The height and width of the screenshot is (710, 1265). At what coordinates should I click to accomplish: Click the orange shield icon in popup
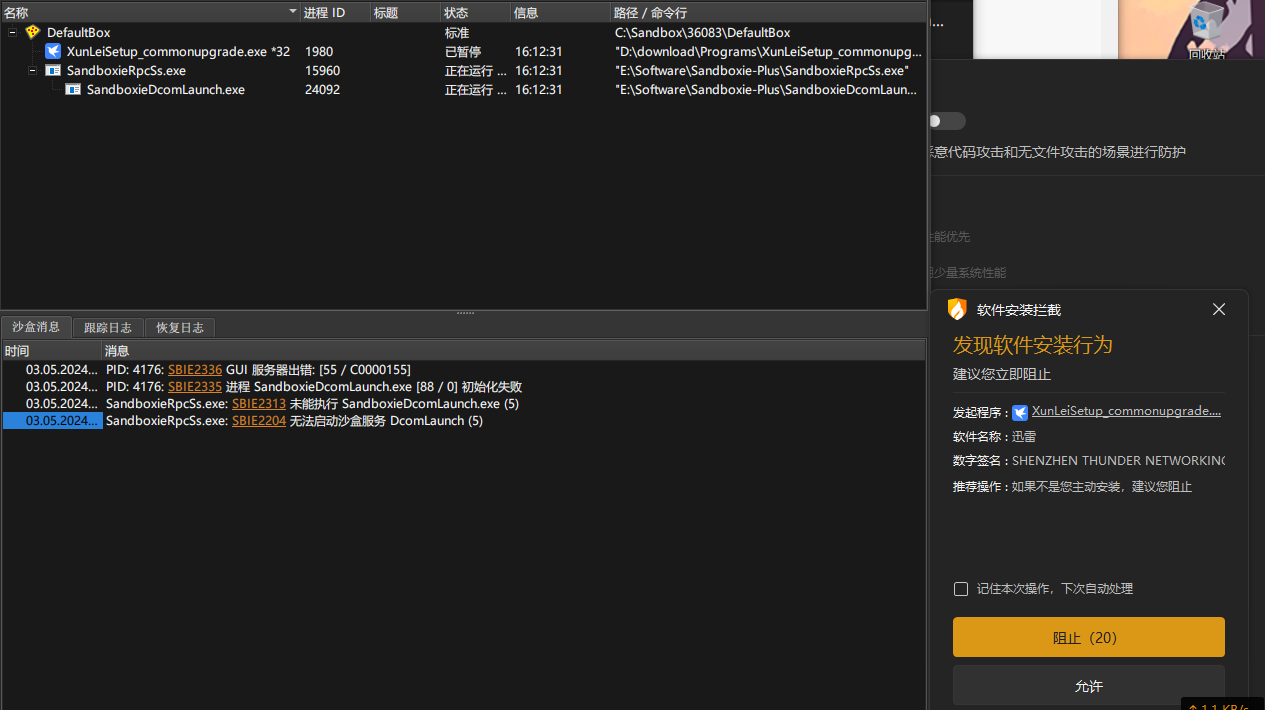click(x=958, y=310)
